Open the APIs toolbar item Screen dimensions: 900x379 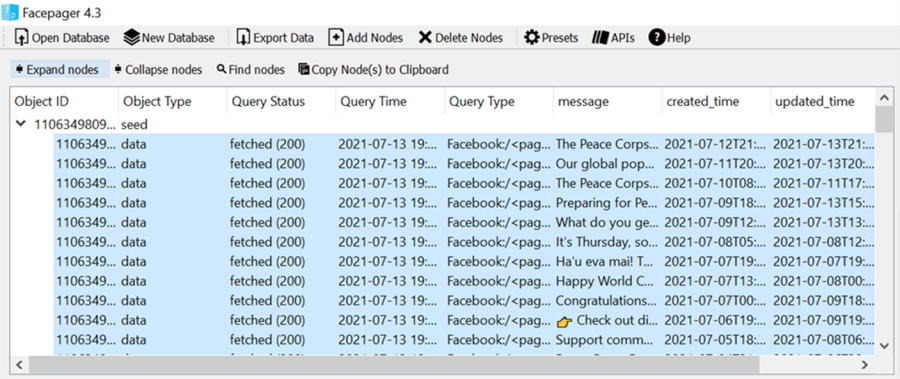click(x=600, y=38)
